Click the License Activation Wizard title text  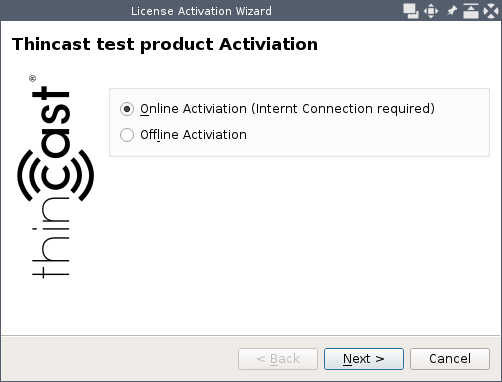(201, 11)
